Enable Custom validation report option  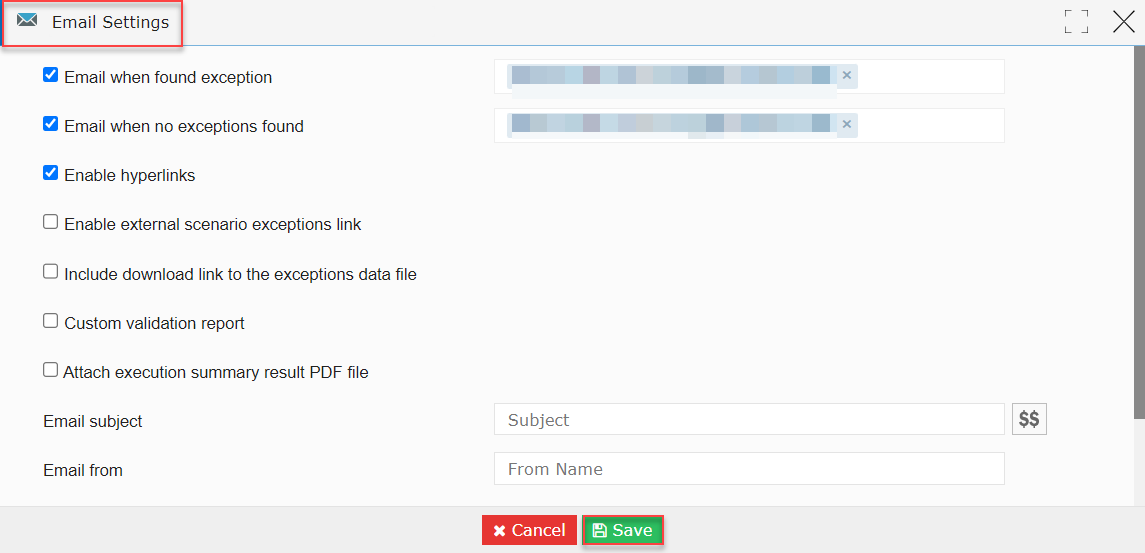click(50, 321)
